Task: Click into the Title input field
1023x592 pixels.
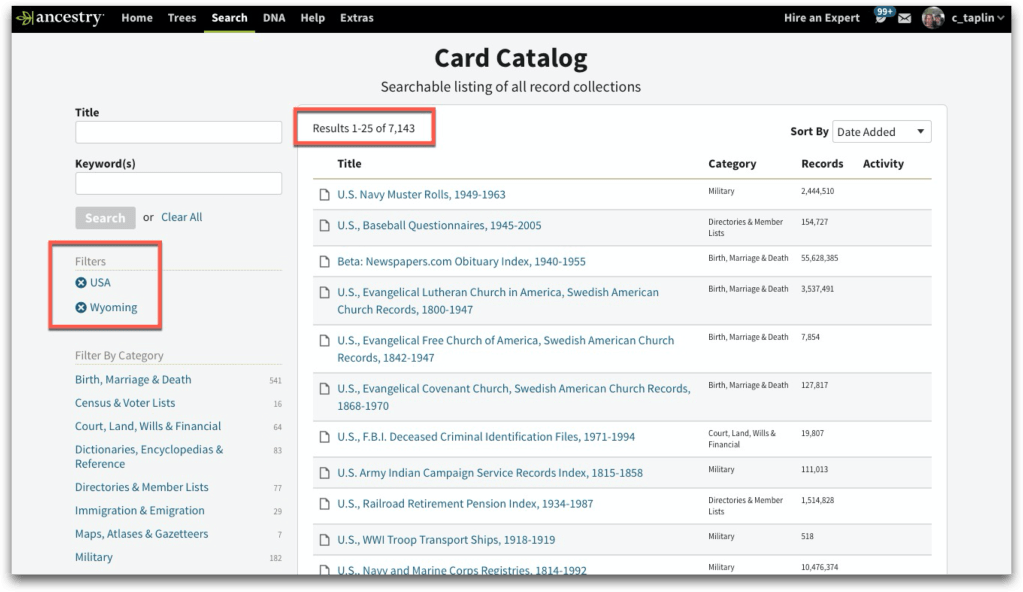Action: (x=178, y=133)
